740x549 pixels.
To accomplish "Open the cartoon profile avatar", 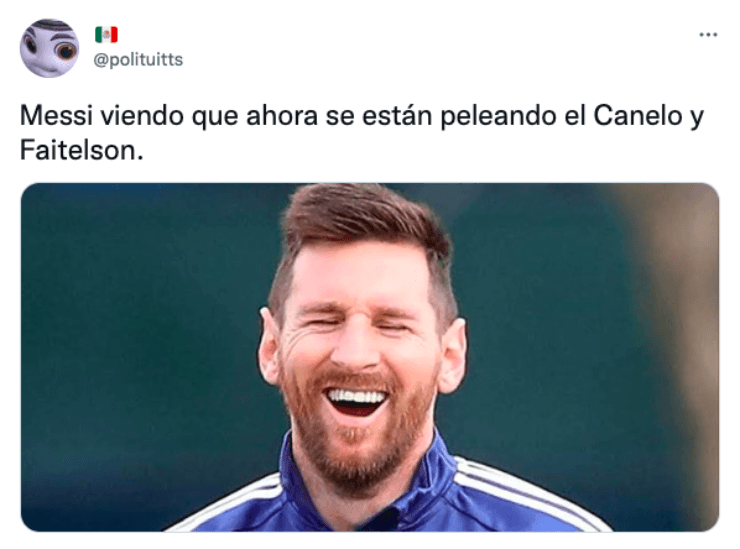I will click(x=49, y=48).
